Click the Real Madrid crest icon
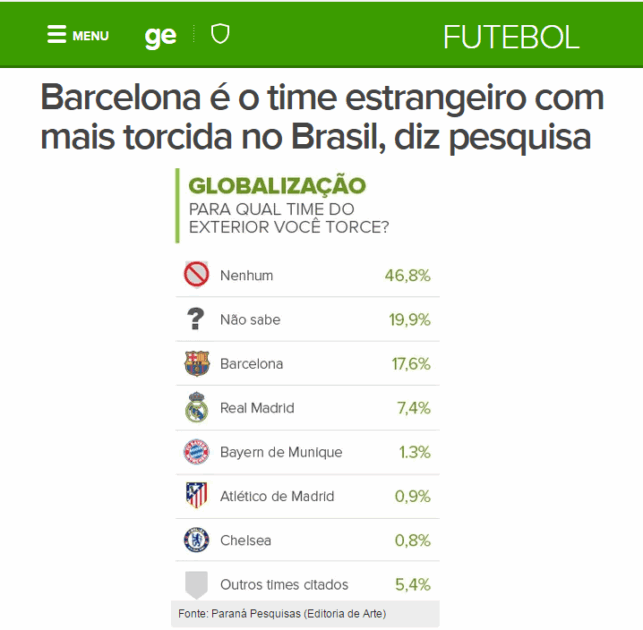This screenshot has height=630, width=643. 197,407
